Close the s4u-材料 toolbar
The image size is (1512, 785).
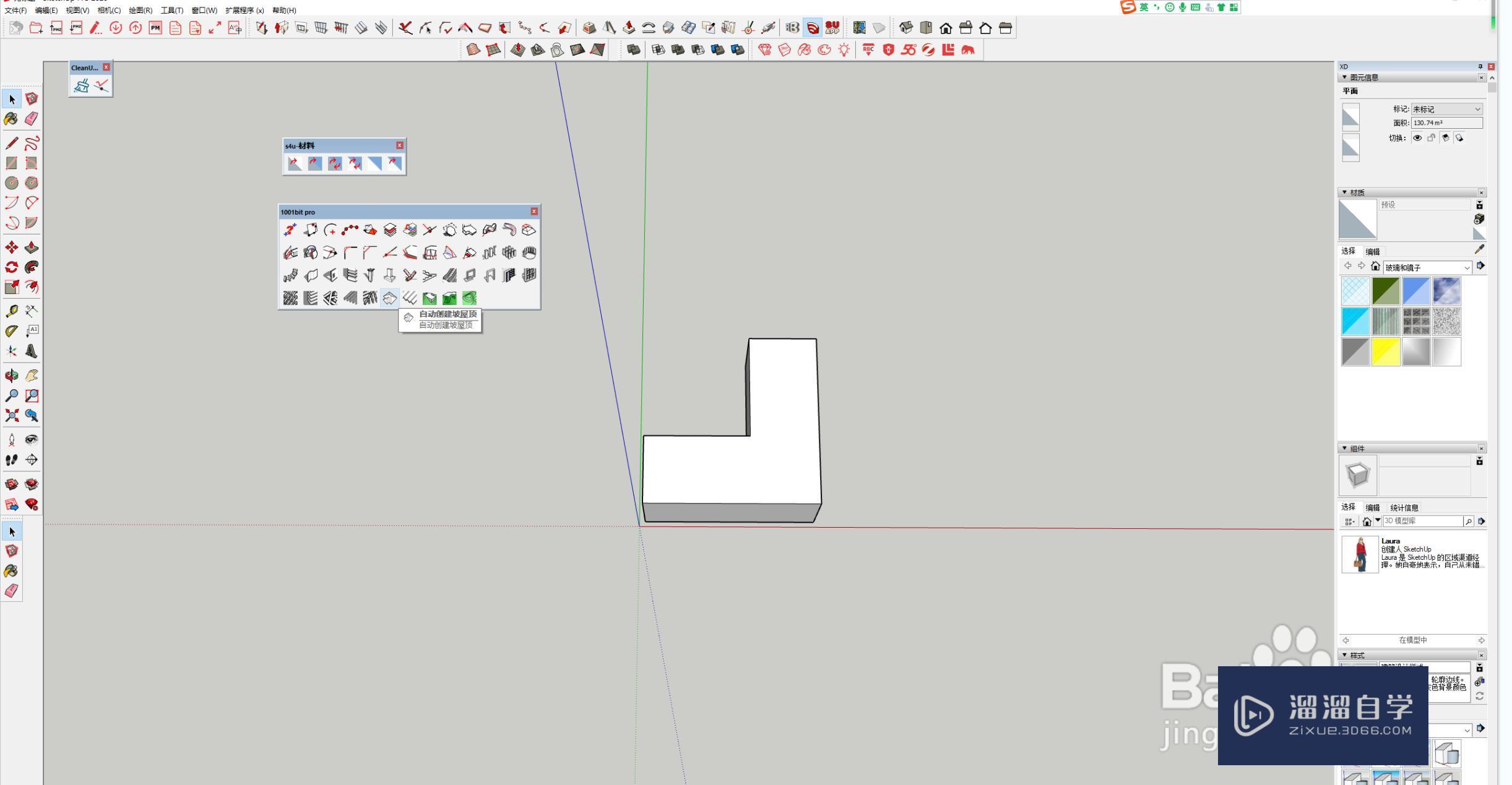tap(400, 145)
